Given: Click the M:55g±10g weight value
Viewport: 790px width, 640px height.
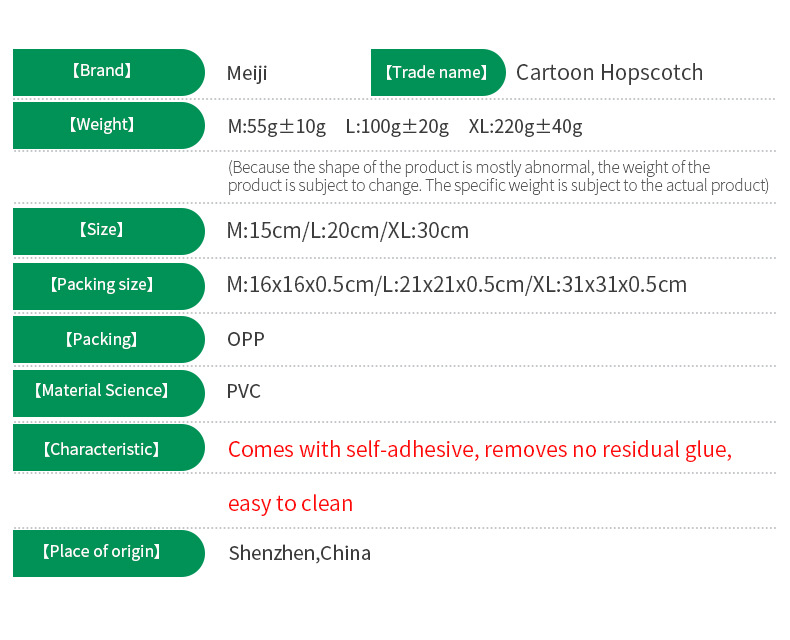Looking at the screenshot, I should (x=277, y=126).
